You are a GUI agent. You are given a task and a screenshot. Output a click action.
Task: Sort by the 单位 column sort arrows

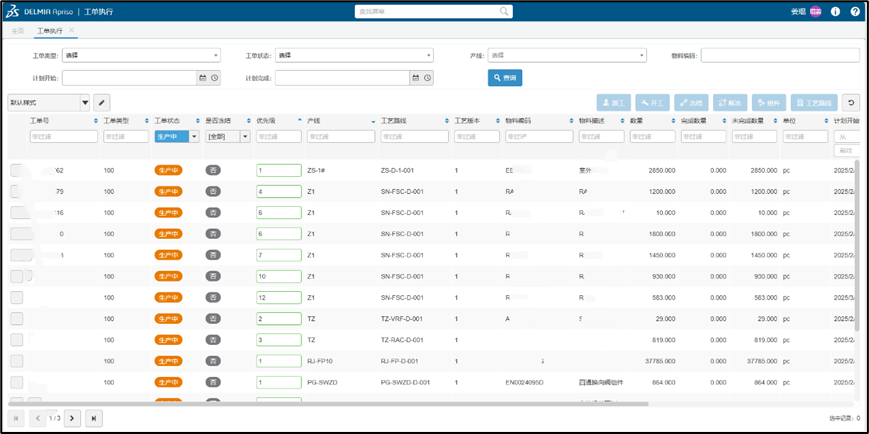pos(826,121)
